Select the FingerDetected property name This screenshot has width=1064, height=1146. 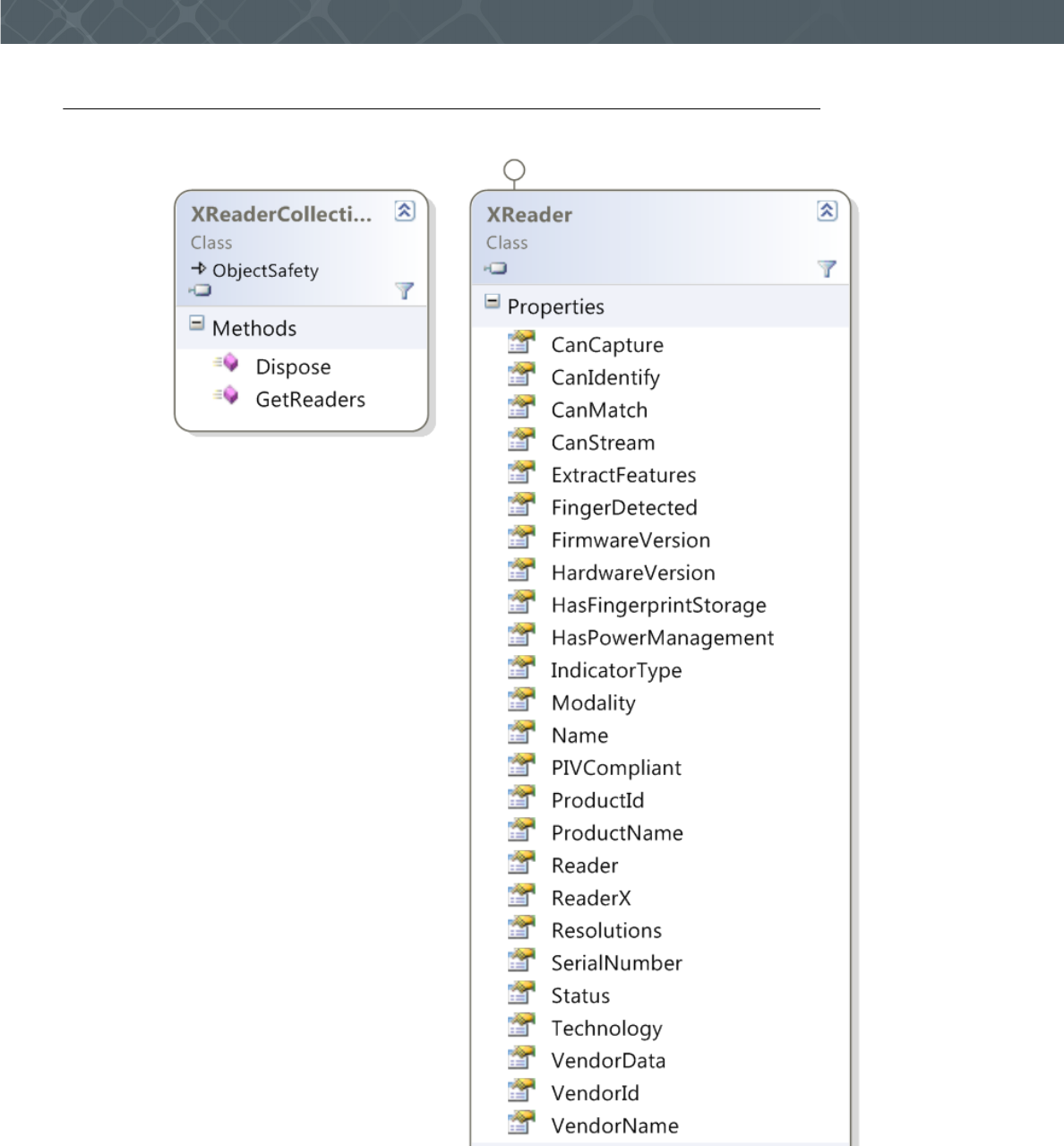(624, 508)
